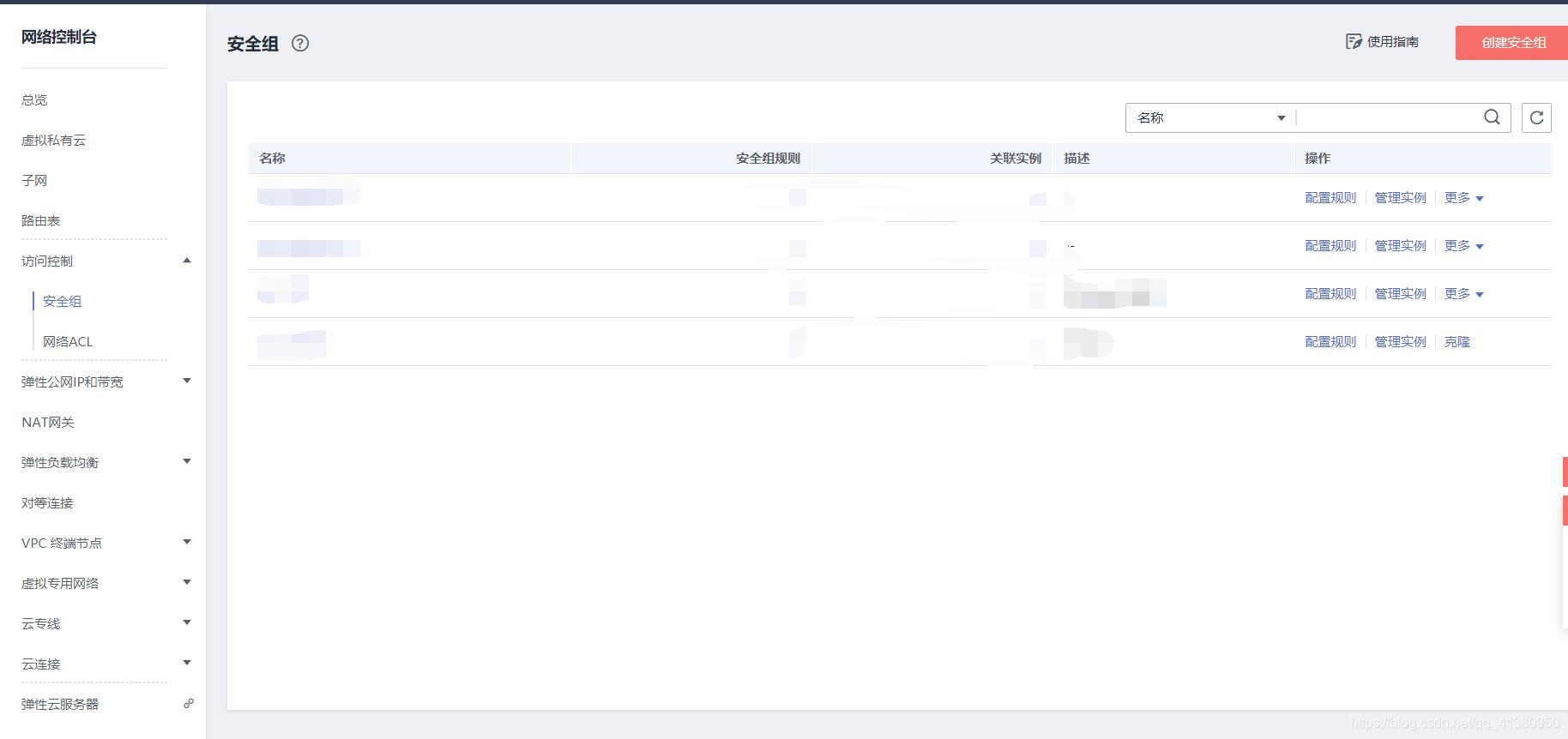Select 安全组 under 访问控制
This screenshot has height=739, width=1568.
[62, 302]
